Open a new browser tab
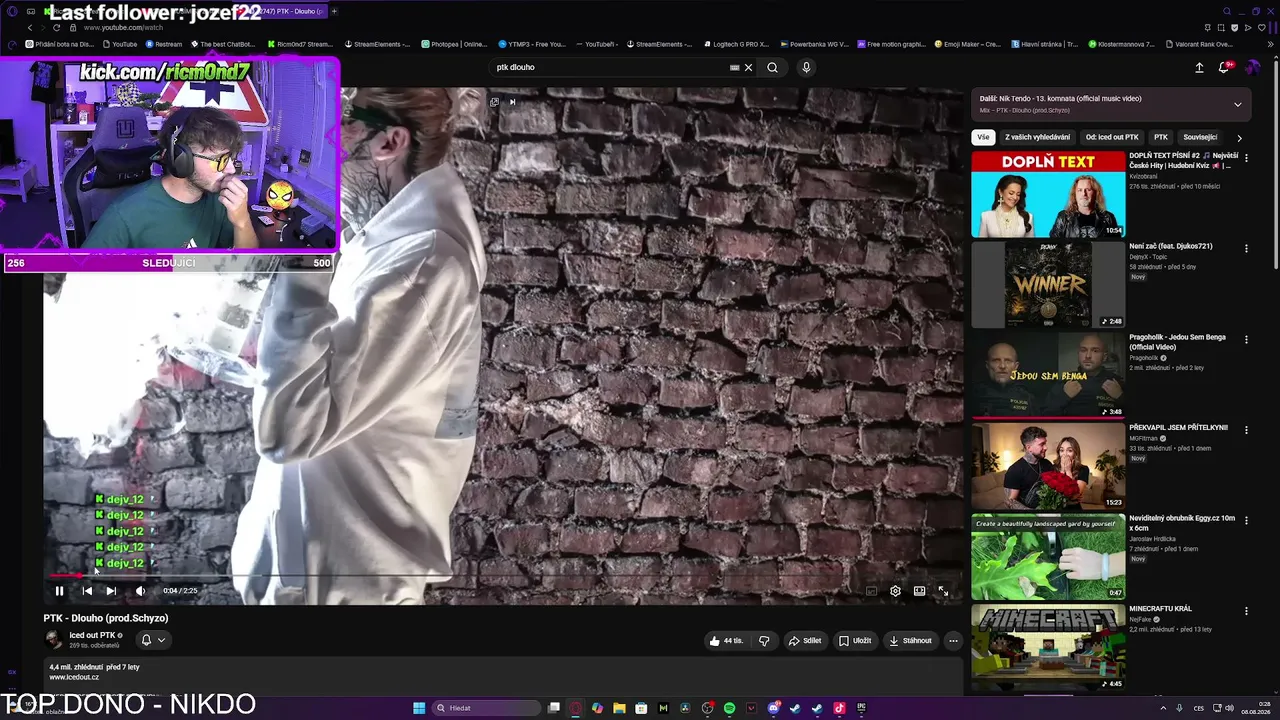The width and height of the screenshot is (1280, 720). click(334, 11)
